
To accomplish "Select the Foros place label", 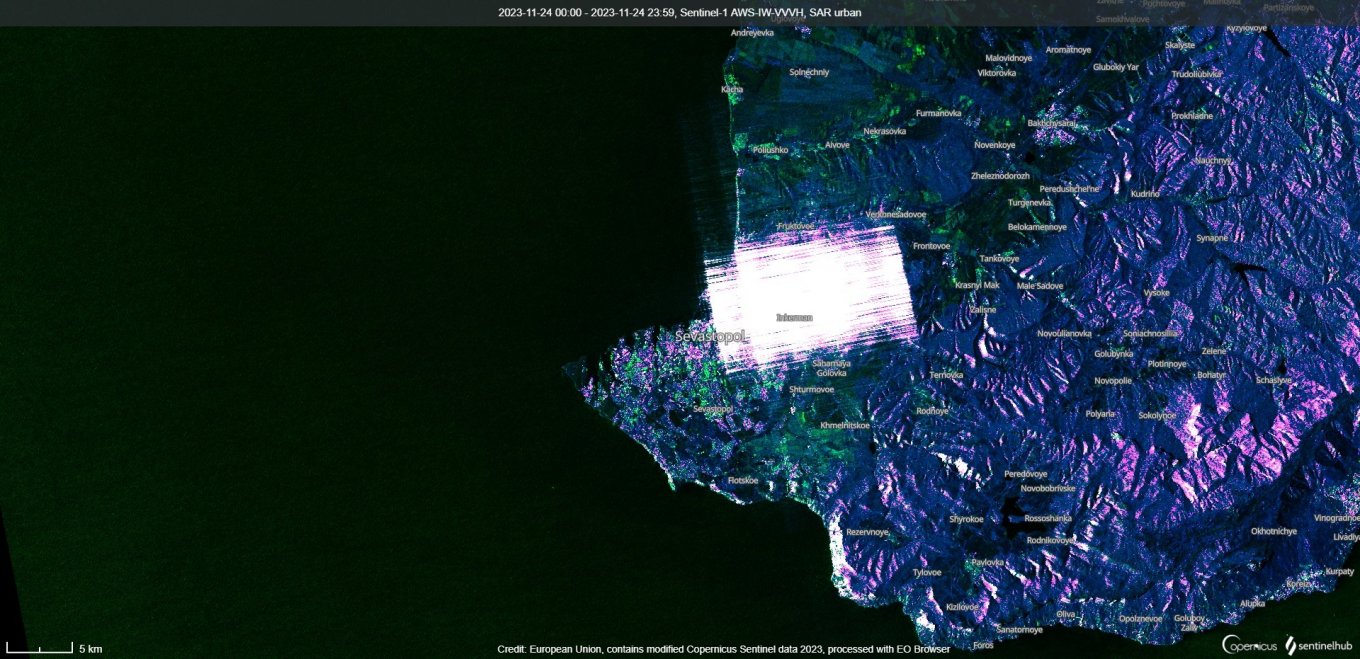I will (982, 645).
